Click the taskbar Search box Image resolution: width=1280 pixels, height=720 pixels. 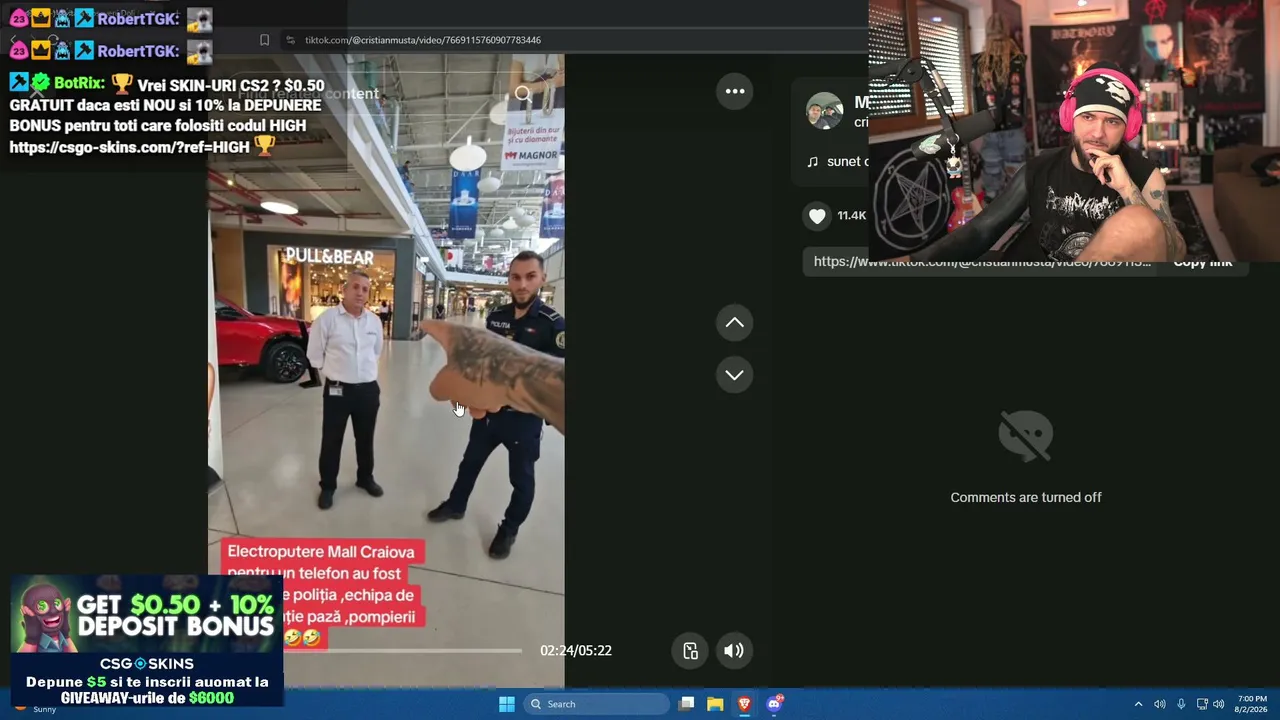597,704
